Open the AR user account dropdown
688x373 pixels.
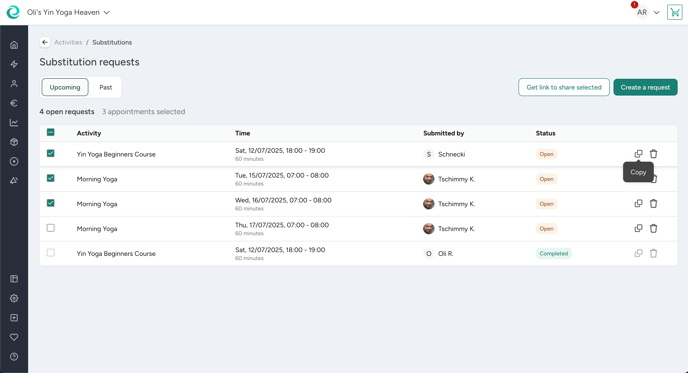pos(648,12)
